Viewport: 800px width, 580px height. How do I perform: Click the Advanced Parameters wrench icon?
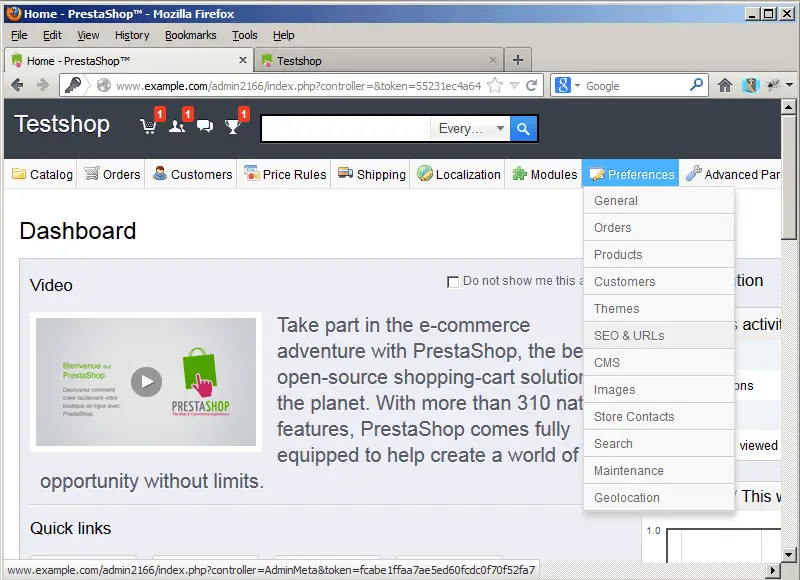point(693,173)
